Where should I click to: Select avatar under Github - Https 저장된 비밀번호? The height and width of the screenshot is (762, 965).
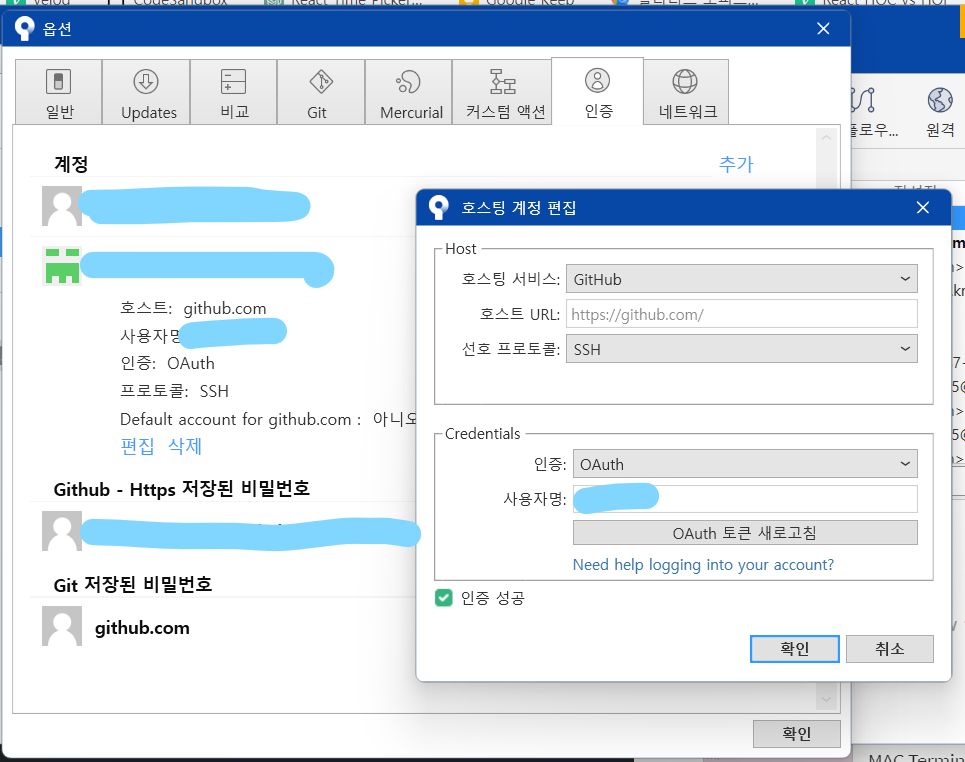pos(62,531)
